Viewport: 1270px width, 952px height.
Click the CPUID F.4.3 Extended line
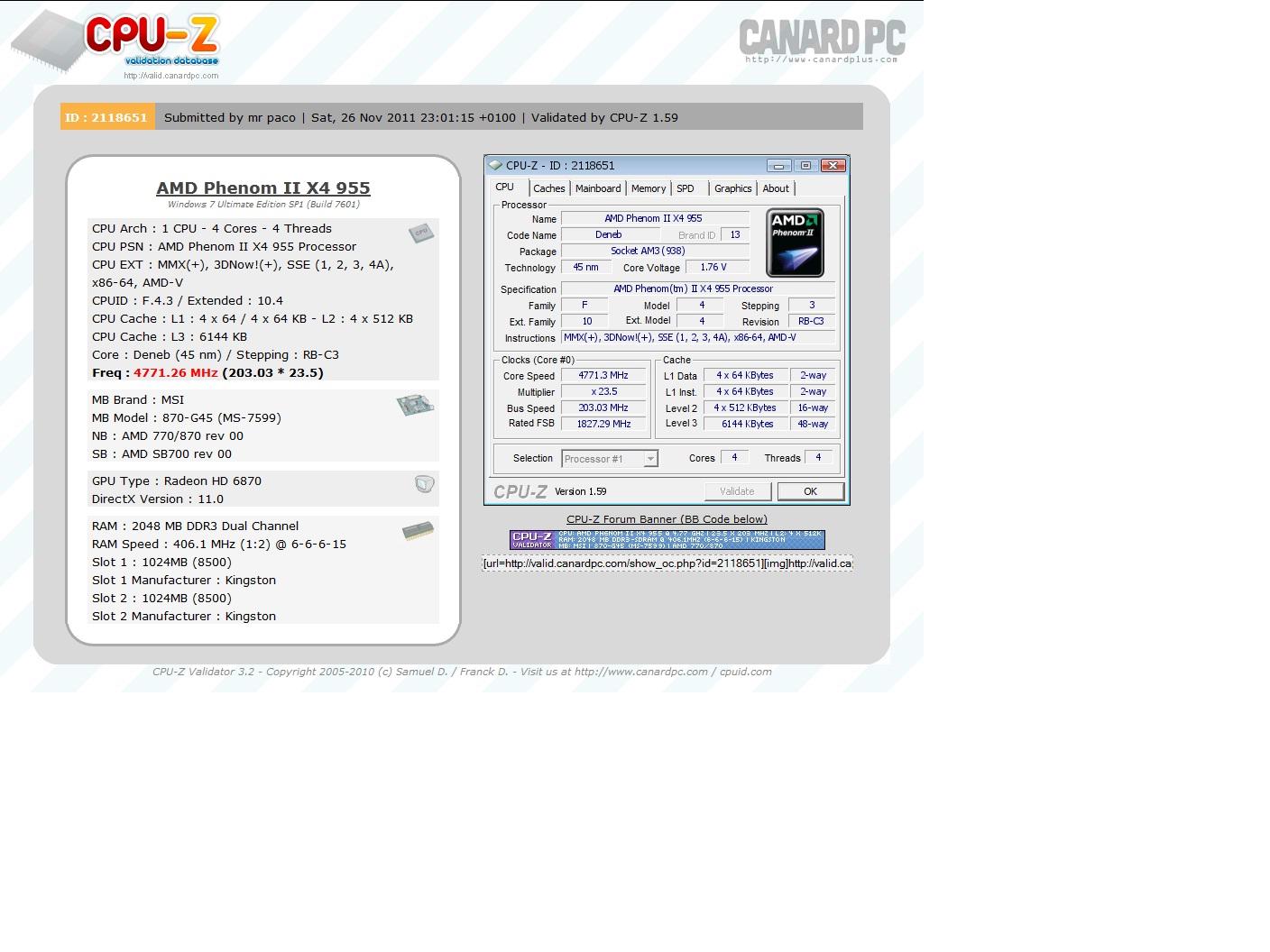pyautogui.click(x=188, y=300)
